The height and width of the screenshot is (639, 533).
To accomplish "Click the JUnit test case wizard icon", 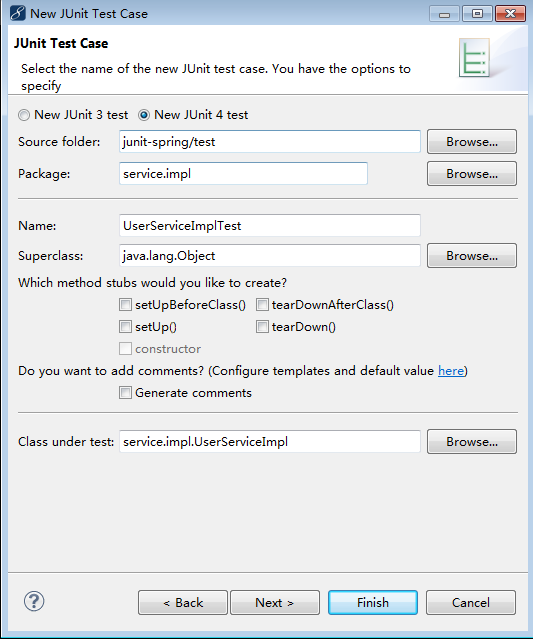I will click(474, 57).
